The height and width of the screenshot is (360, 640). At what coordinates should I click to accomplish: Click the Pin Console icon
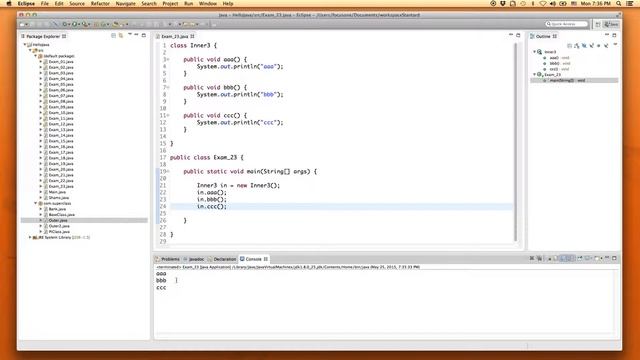580,258
